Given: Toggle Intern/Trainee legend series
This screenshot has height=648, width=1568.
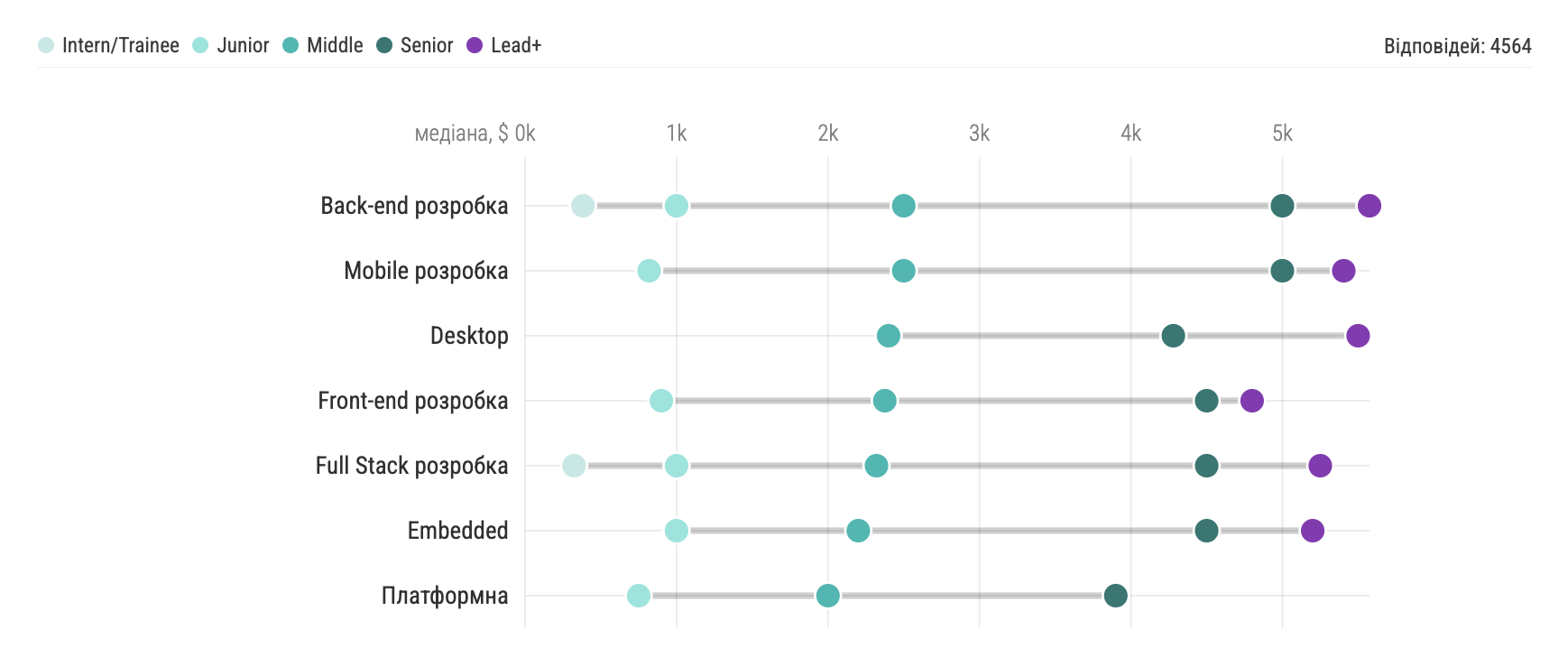Looking at the screenshot, I should [x=109, y=45].
